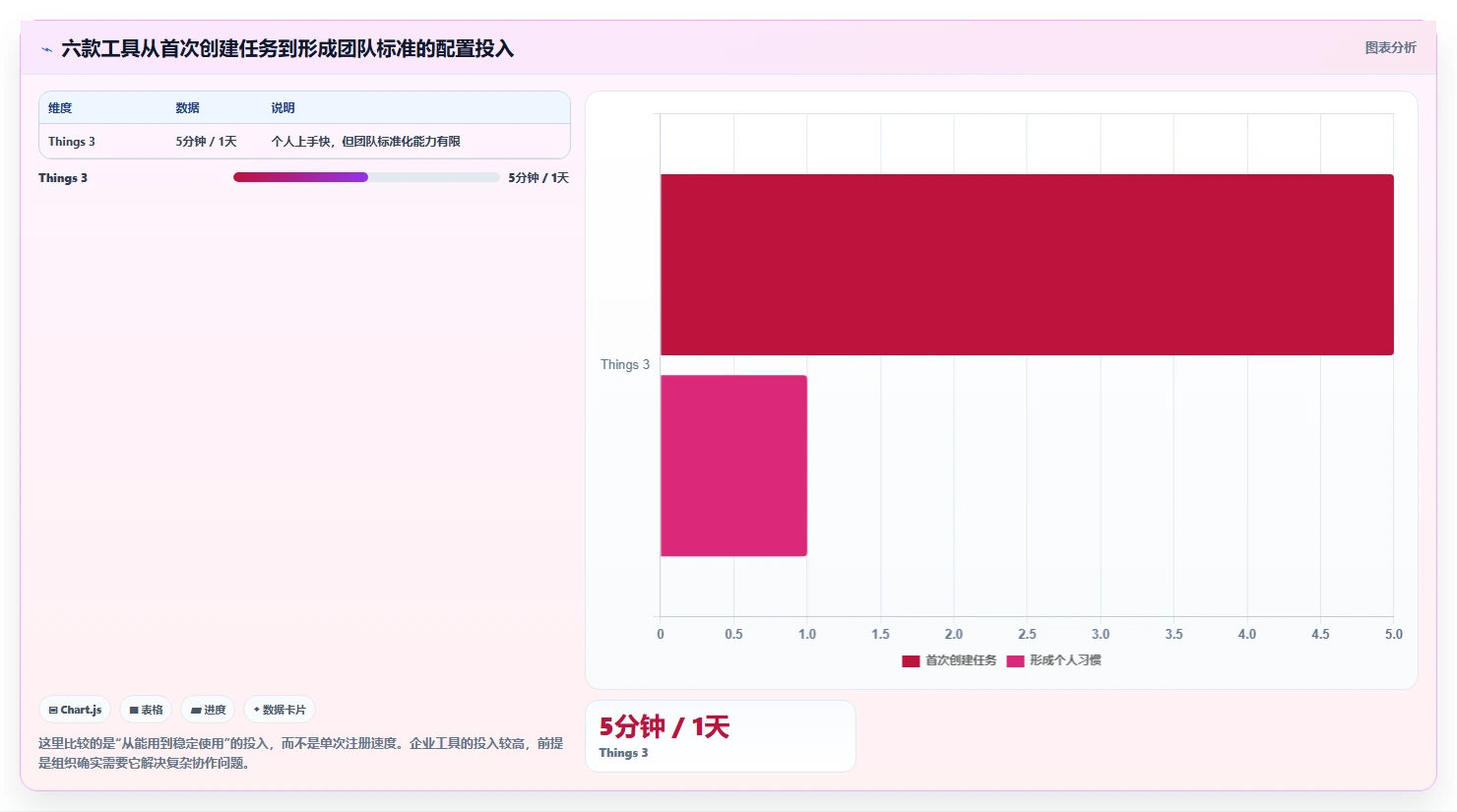The width and height of the screenshot is (1457, 812).
Task: Click the 数据 column header
Action: click(x=187, y=108)
